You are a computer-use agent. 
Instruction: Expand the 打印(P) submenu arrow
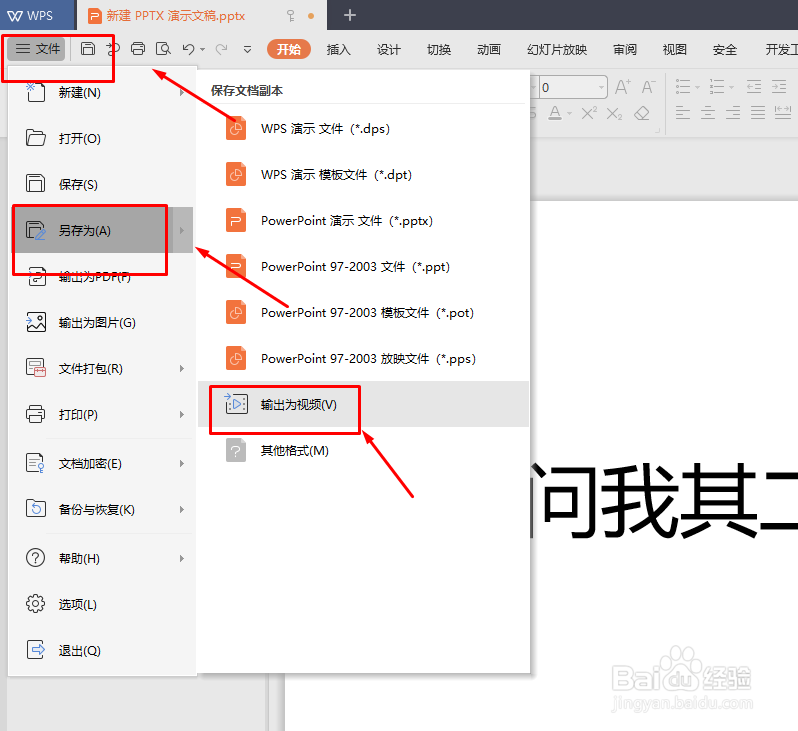(182, 414)
